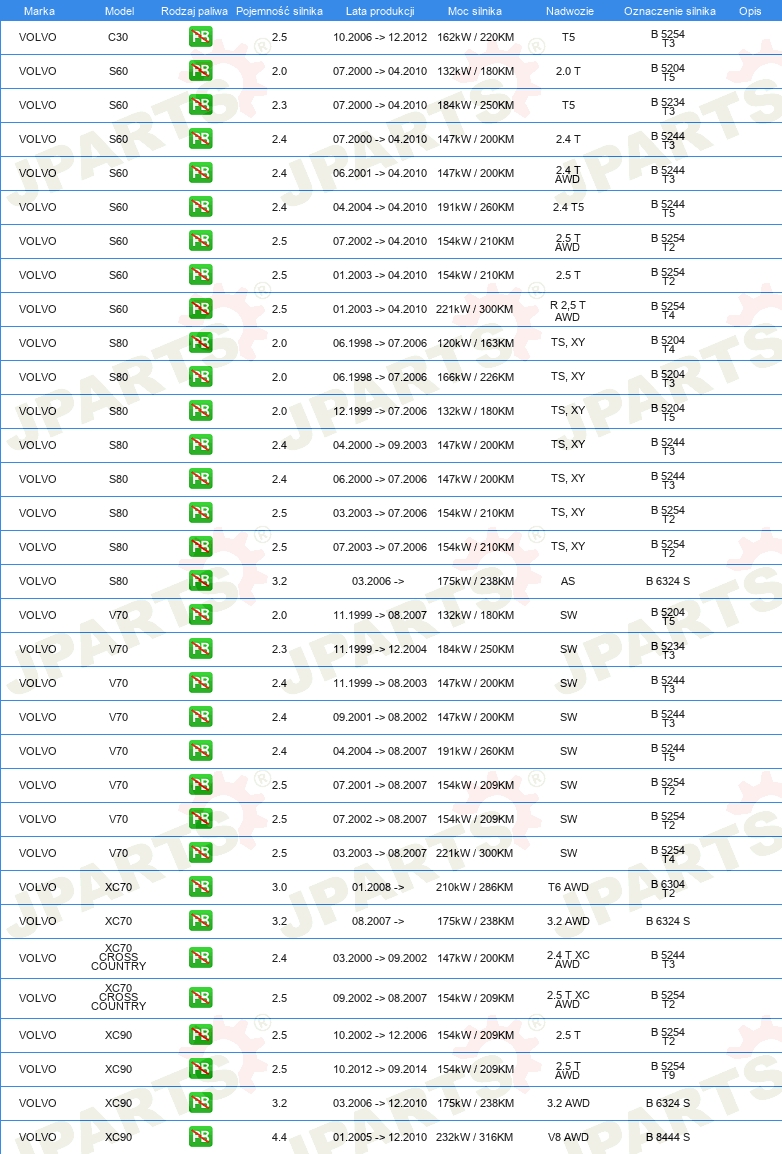Click fuel icon for S60 06.2001 -> 04.2010 row

pos(200,173)
